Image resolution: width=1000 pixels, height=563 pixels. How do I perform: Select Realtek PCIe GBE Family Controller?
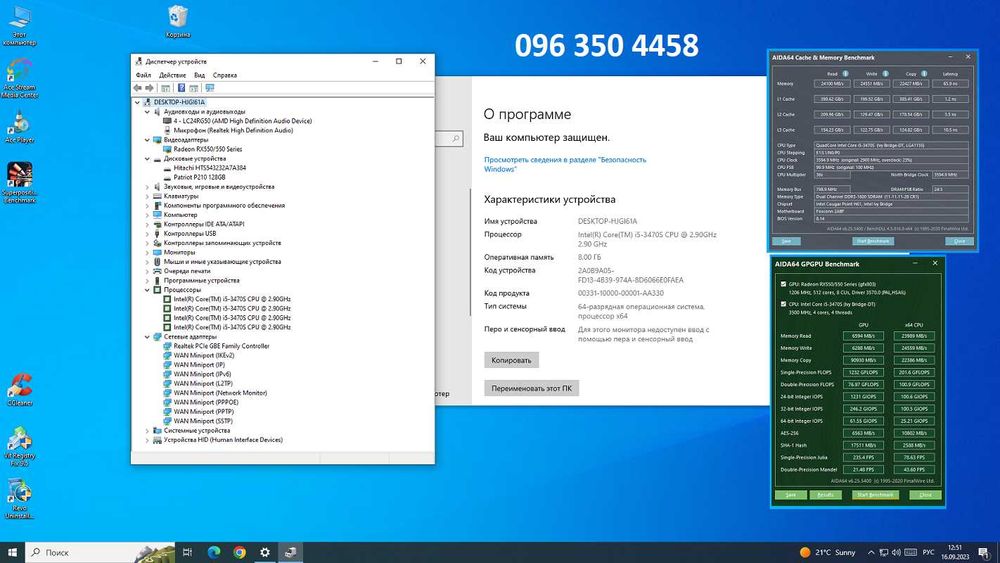click(x=221, y=346)
